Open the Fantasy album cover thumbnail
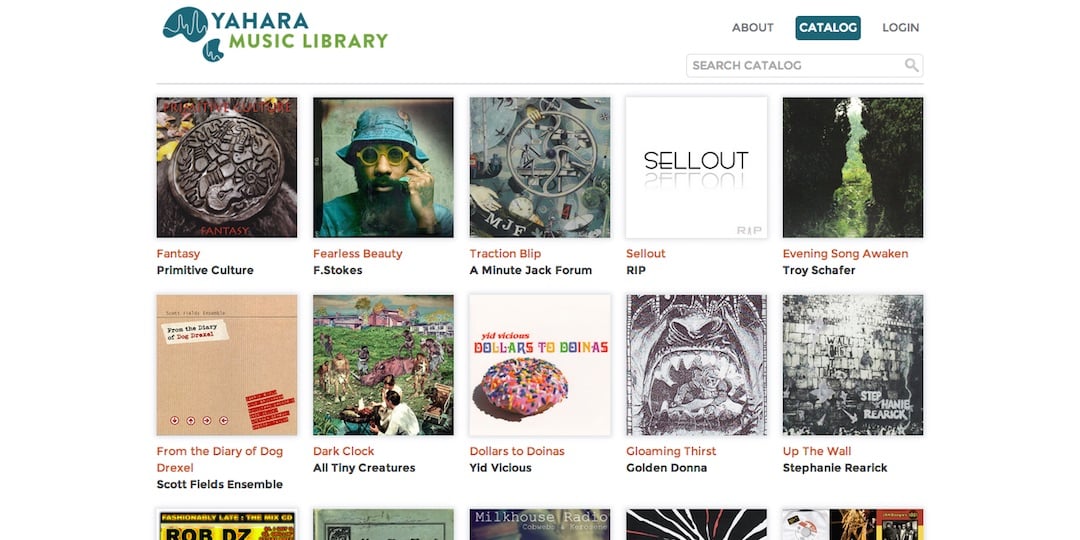The height and width of the screenshot is (540, 1080). click(227, 167)
